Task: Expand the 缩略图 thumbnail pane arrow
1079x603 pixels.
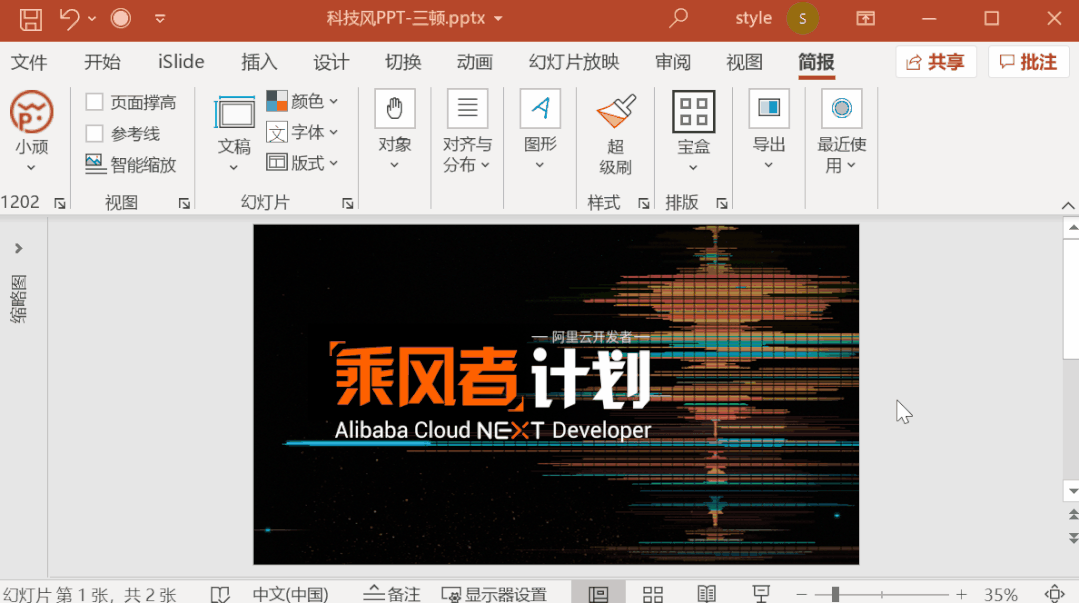Action: pos(19,248)
